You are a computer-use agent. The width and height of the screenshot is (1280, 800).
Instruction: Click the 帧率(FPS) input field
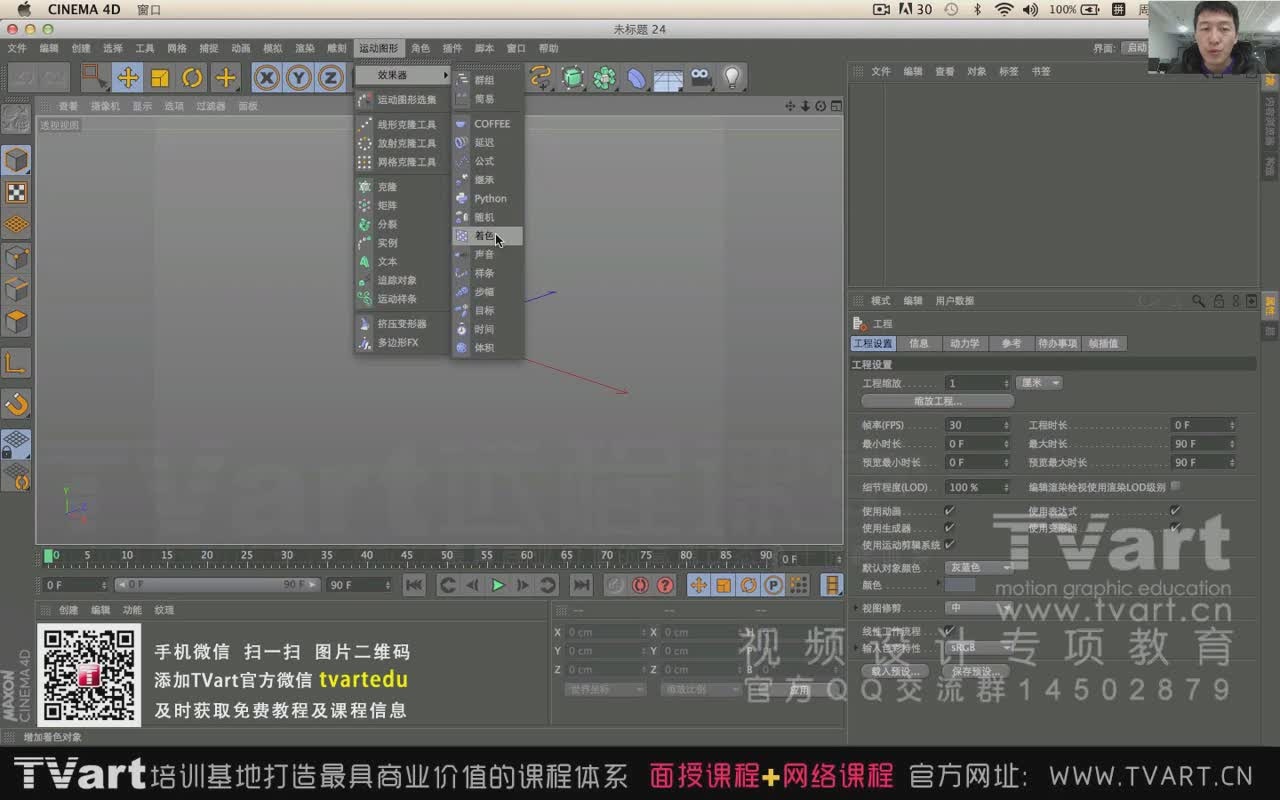[x=978, y=425]
